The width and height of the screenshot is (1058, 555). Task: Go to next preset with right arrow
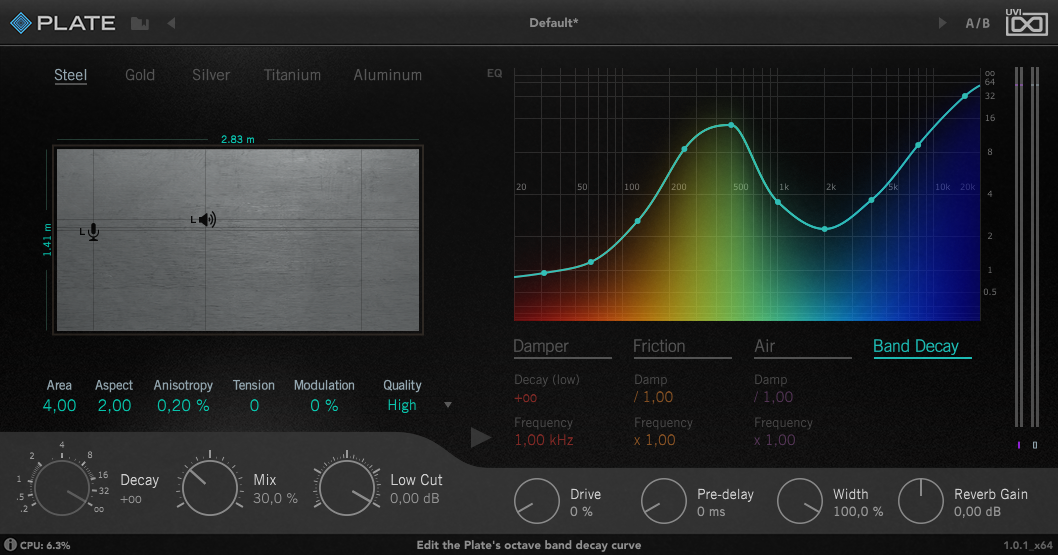pyautogui.click(x=942, y=23)
